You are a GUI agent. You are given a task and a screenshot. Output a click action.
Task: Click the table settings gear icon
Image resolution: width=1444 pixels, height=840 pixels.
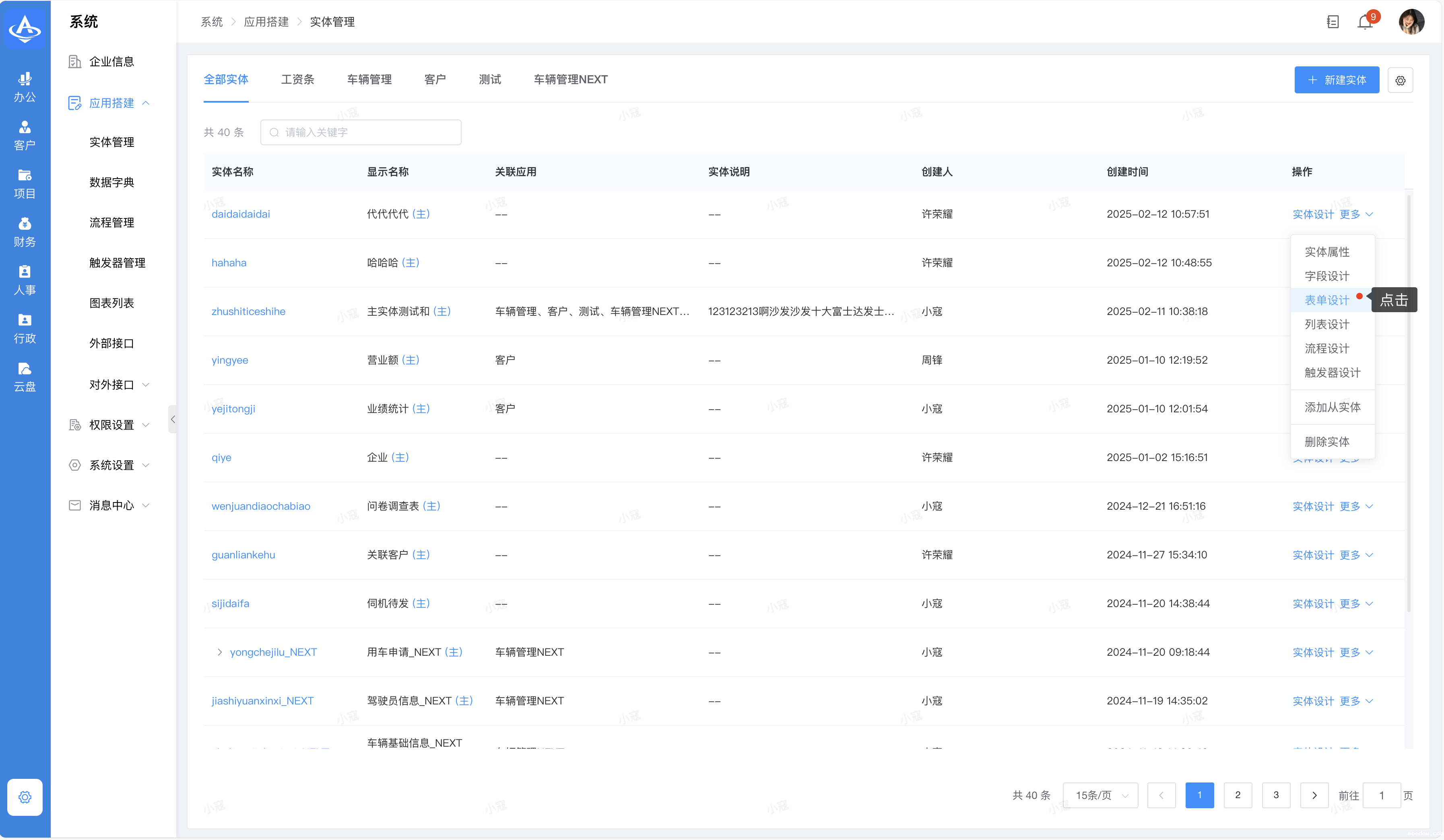pos(1400,80)
